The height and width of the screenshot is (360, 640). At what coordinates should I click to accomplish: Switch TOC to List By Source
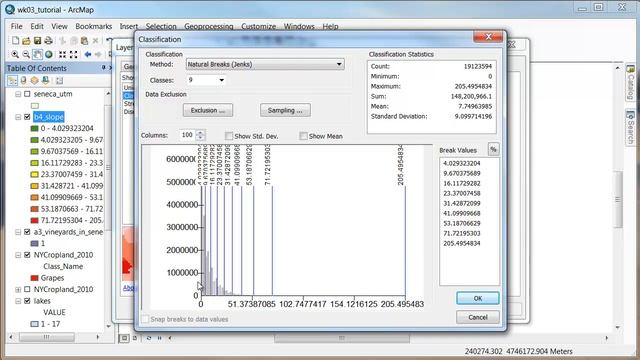click(24, 80)
